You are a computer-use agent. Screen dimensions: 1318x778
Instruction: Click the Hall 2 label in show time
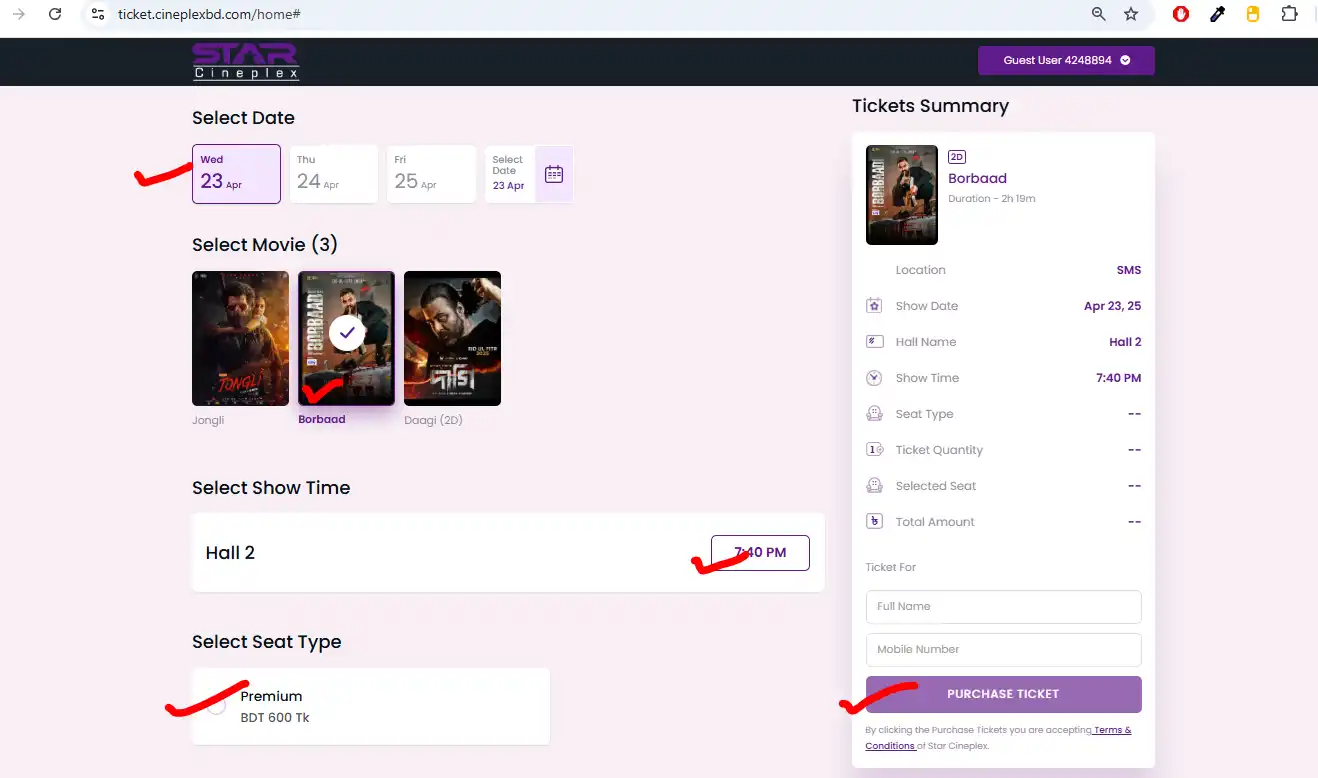[x=230, y=553]
